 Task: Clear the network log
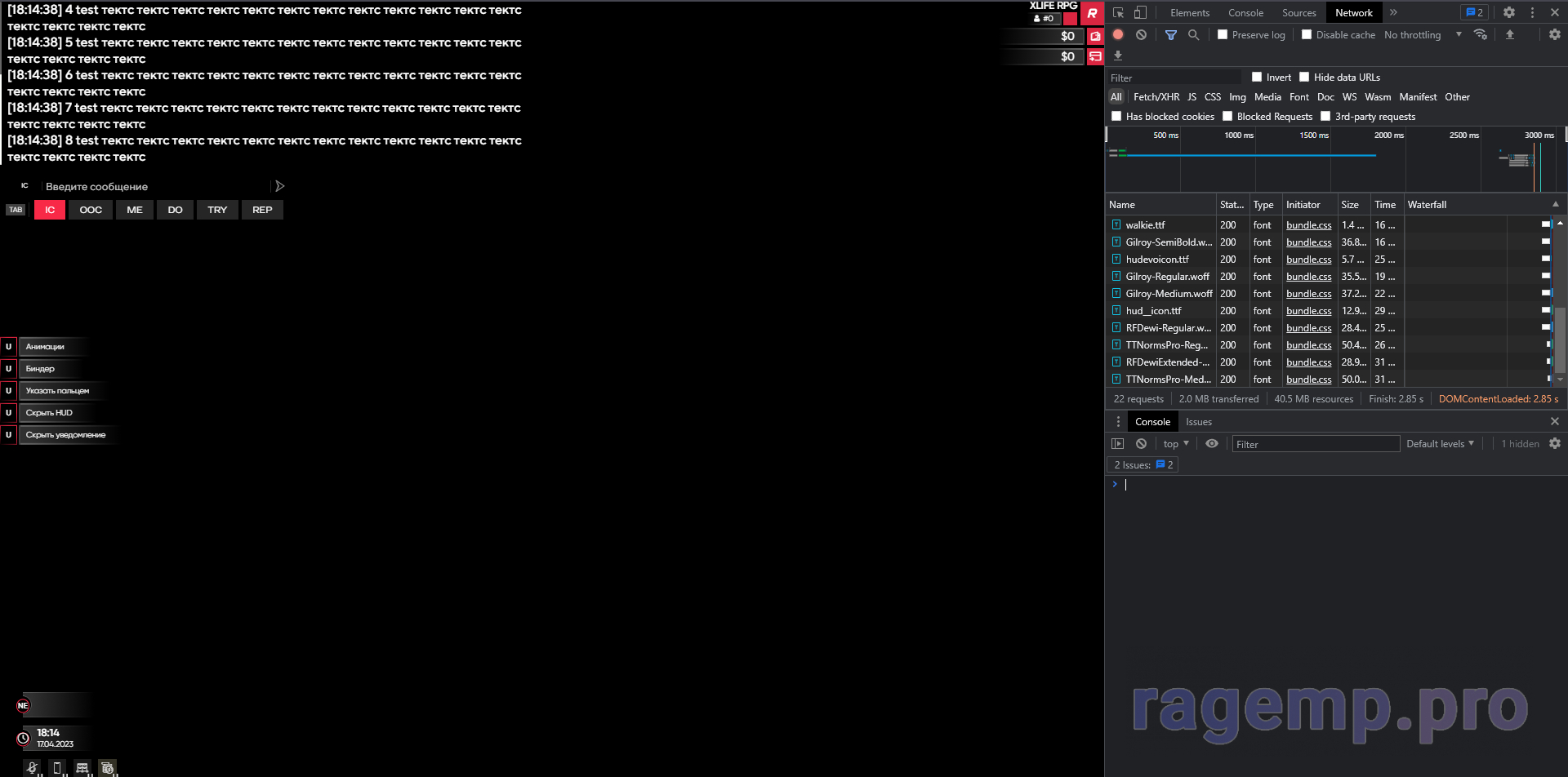point(1141,35)
